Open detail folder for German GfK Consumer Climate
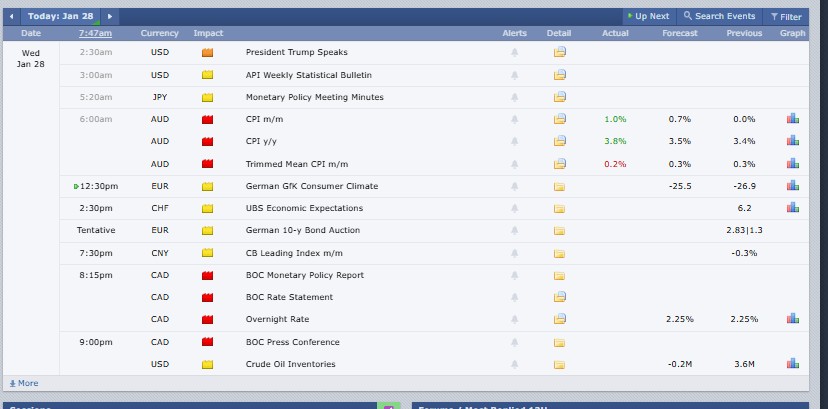Image resolution: width=828 pixels, height=409 pixels. [560, 186]
